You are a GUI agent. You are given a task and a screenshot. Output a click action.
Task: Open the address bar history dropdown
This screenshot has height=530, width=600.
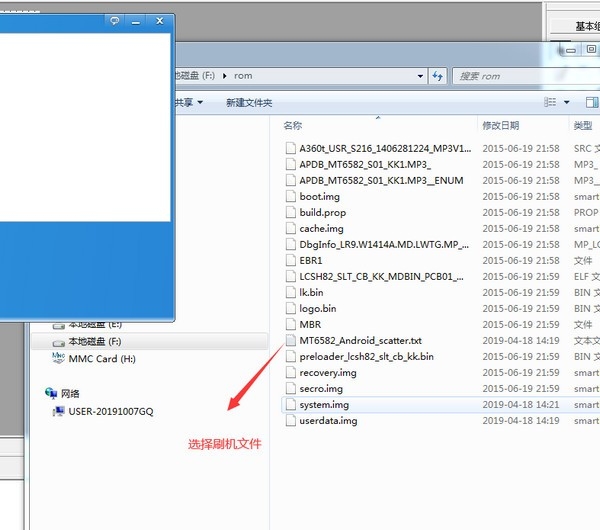click(420, 76)
